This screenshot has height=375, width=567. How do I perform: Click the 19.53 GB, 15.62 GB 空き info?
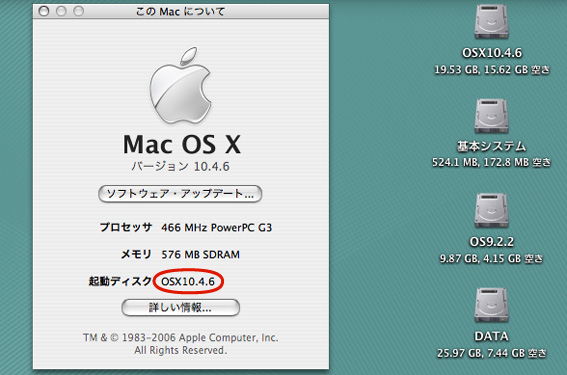pos(492,69)
